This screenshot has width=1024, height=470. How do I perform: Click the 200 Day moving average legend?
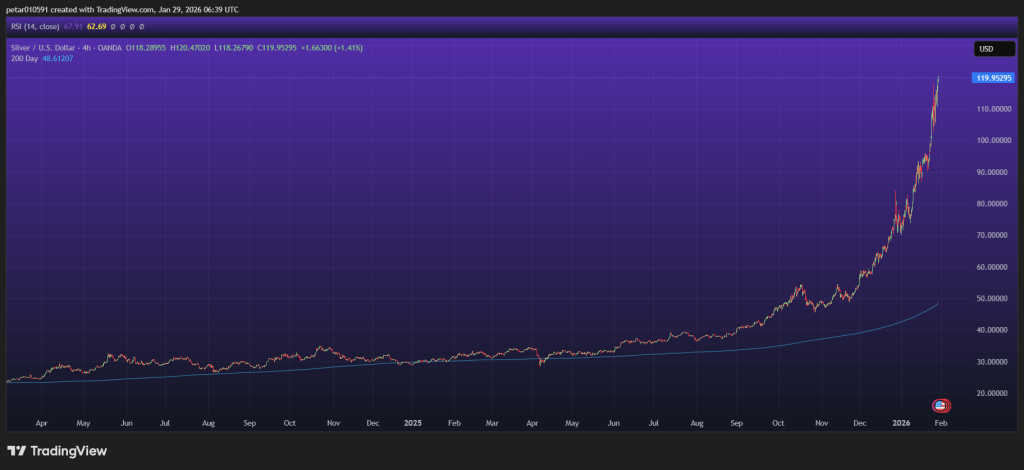click(x=23, y=59)
